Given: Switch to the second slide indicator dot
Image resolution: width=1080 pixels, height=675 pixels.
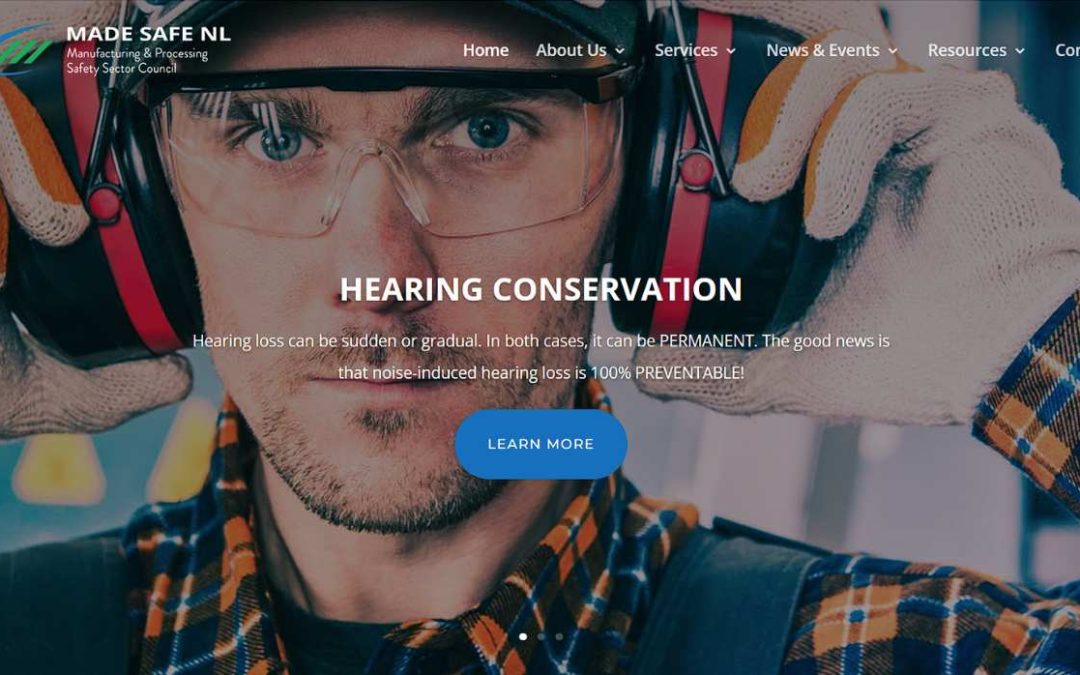Looking at the screenshot, I should [541, 636].
